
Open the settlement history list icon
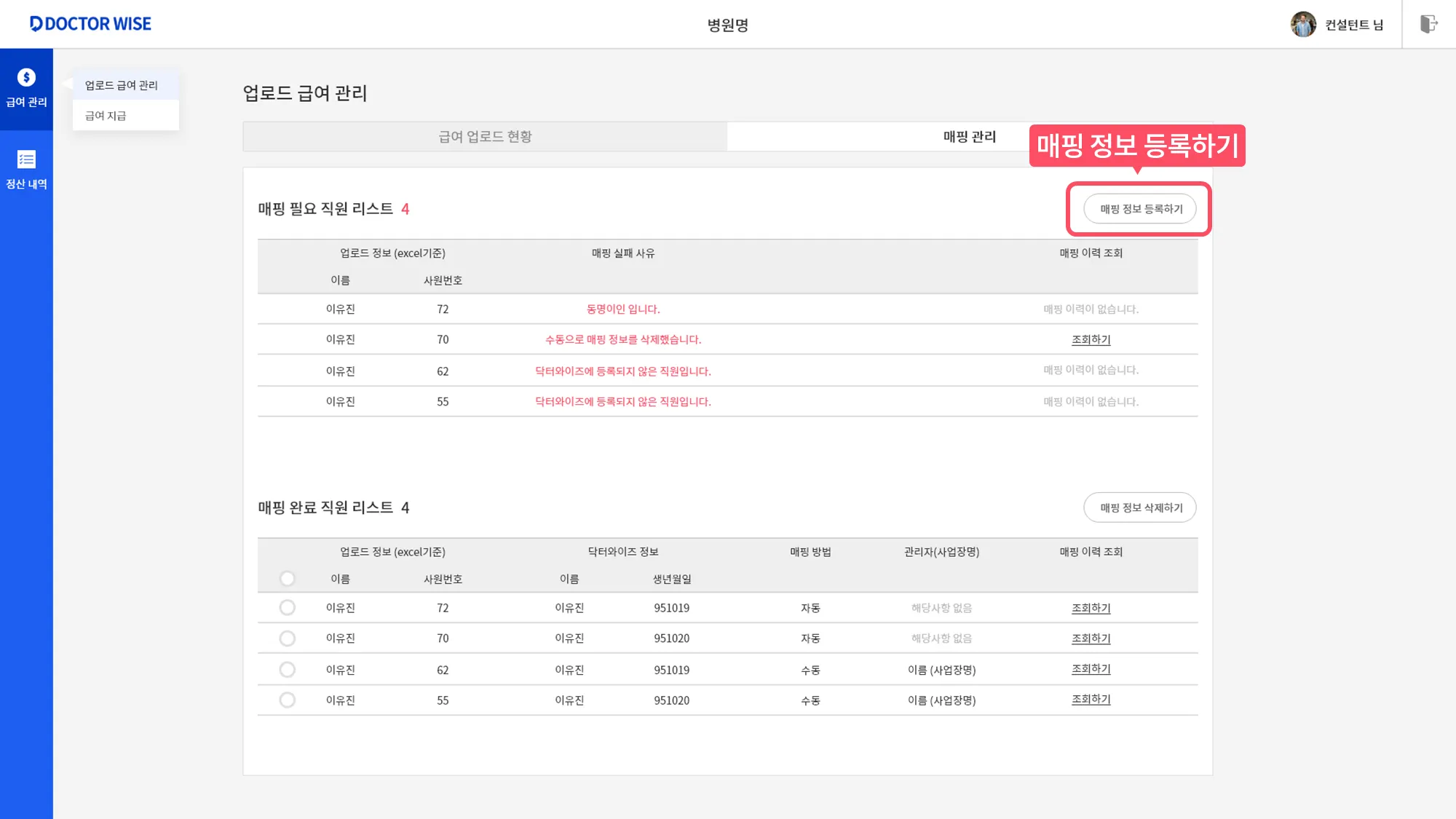coord(26,159)
